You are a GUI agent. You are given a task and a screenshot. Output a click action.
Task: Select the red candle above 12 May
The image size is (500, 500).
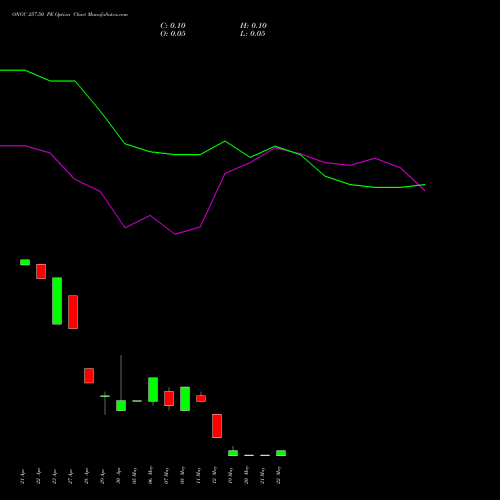[217, 426]
